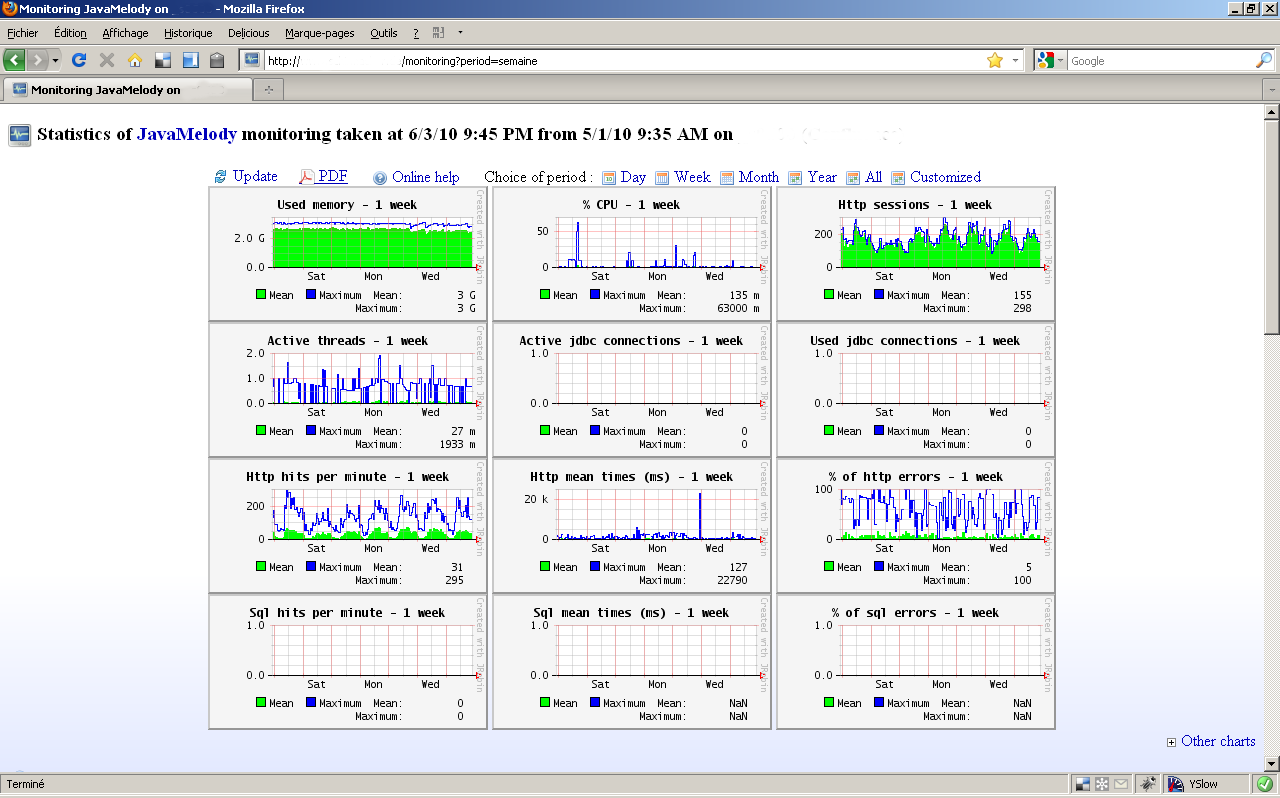1280x798 pixels.
Task: Click the back navigation arrow
Action: [x=15, y=61]
